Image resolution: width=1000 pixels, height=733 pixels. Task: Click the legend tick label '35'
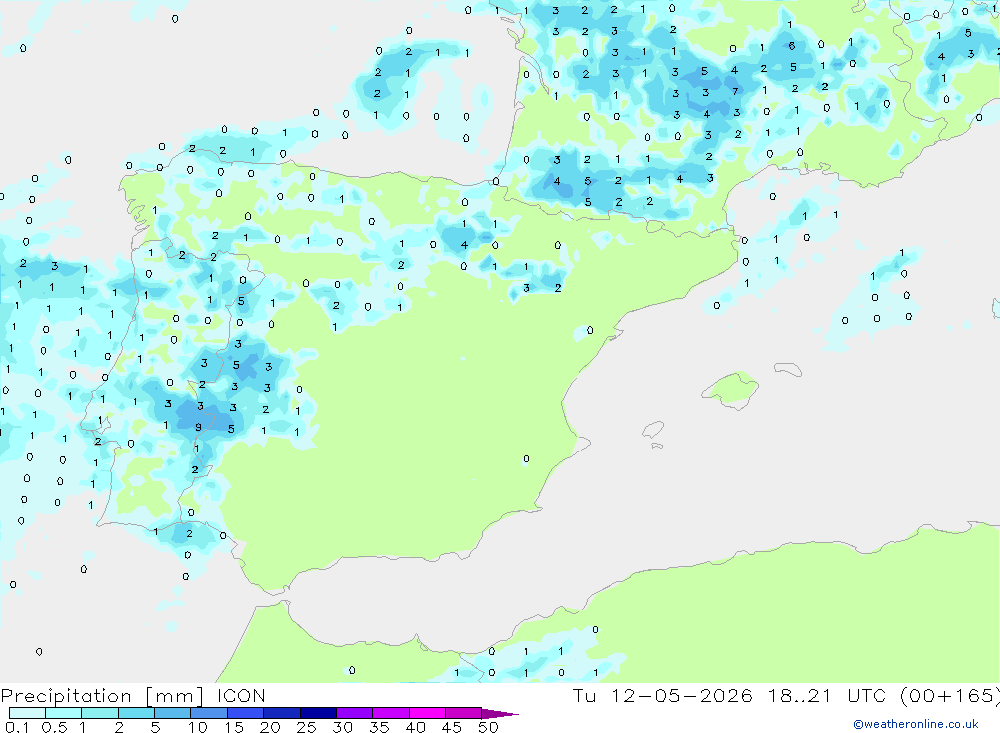tap(379, 727)
